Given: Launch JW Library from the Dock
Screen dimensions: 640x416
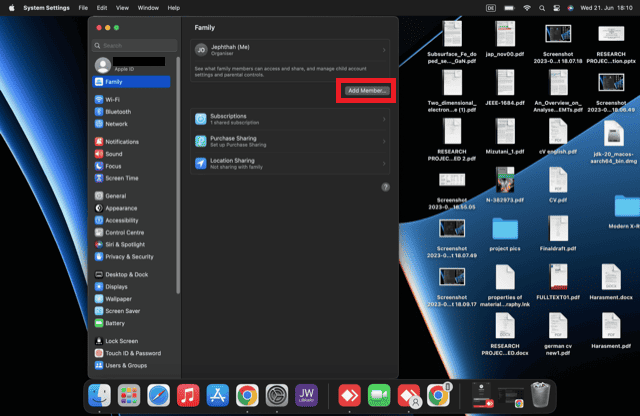Looking at the screenshot, I should pos(308,395).
